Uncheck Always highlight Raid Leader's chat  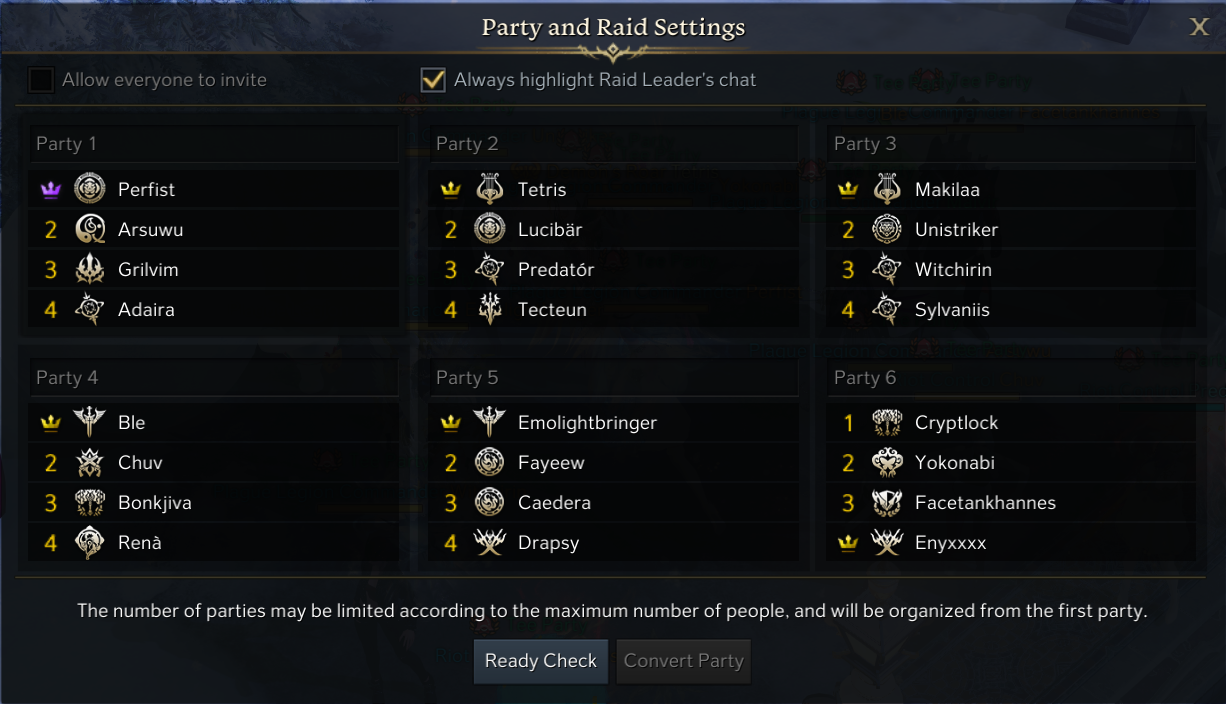433,80
